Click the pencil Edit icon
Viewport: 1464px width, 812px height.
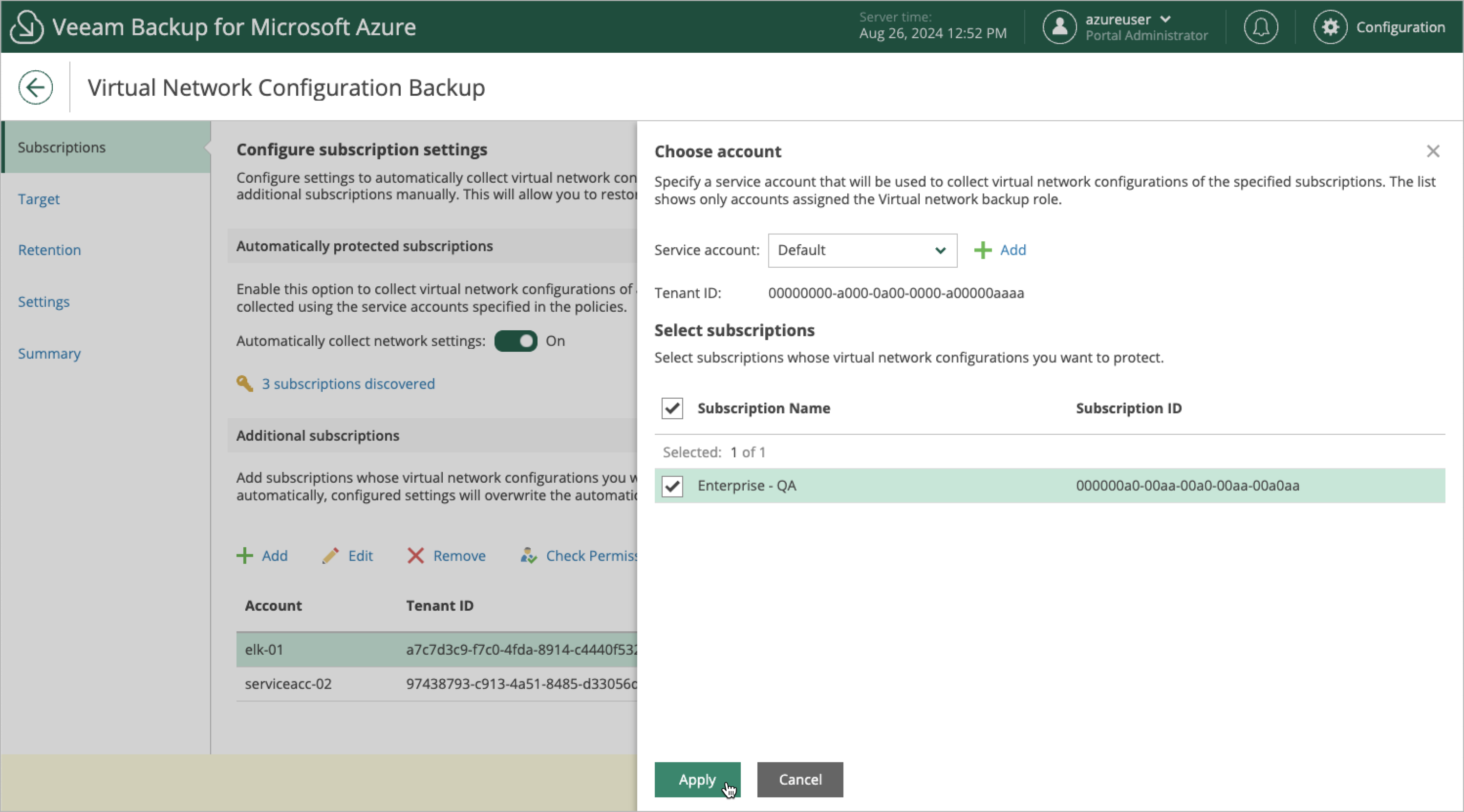(330, 556)
